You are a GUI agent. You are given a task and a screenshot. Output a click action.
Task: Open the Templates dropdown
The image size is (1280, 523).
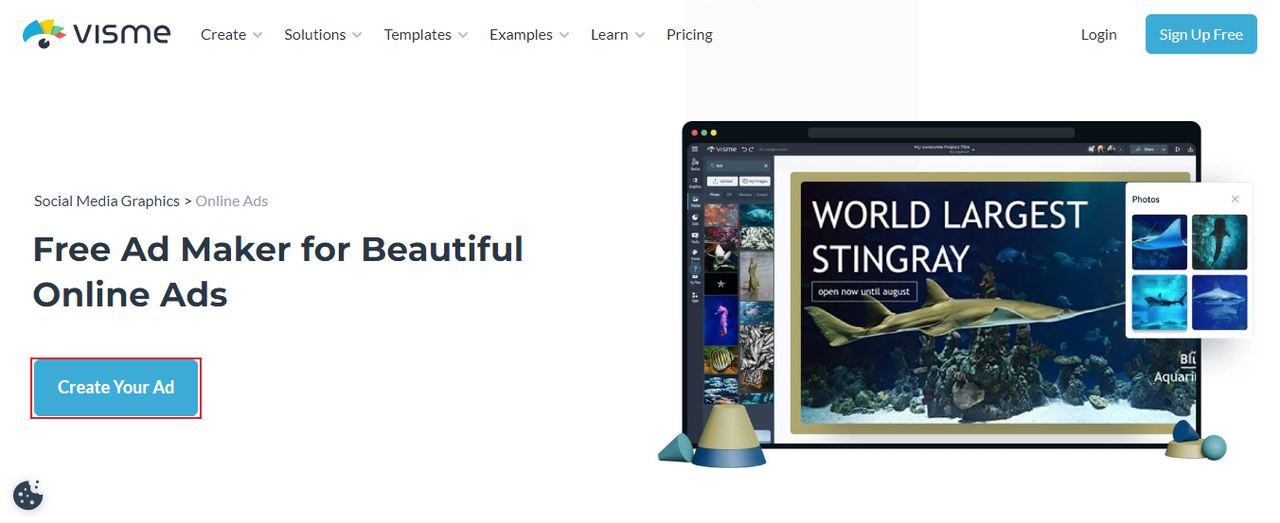pos(426,34)
